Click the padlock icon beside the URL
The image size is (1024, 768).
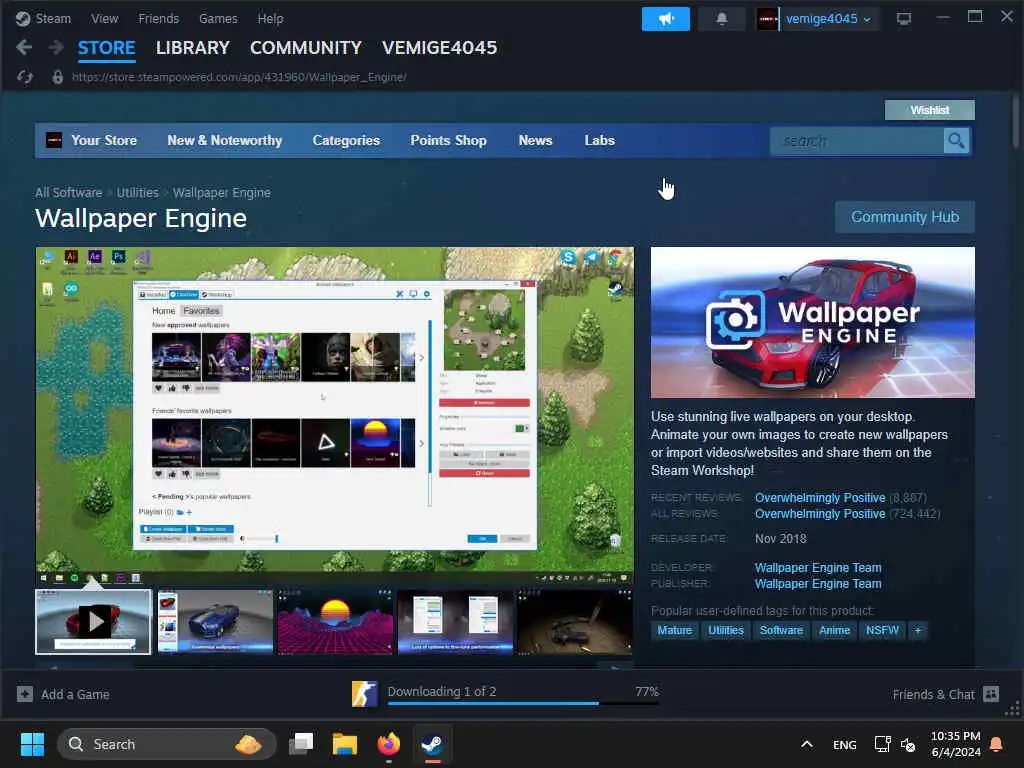(57, 77)
